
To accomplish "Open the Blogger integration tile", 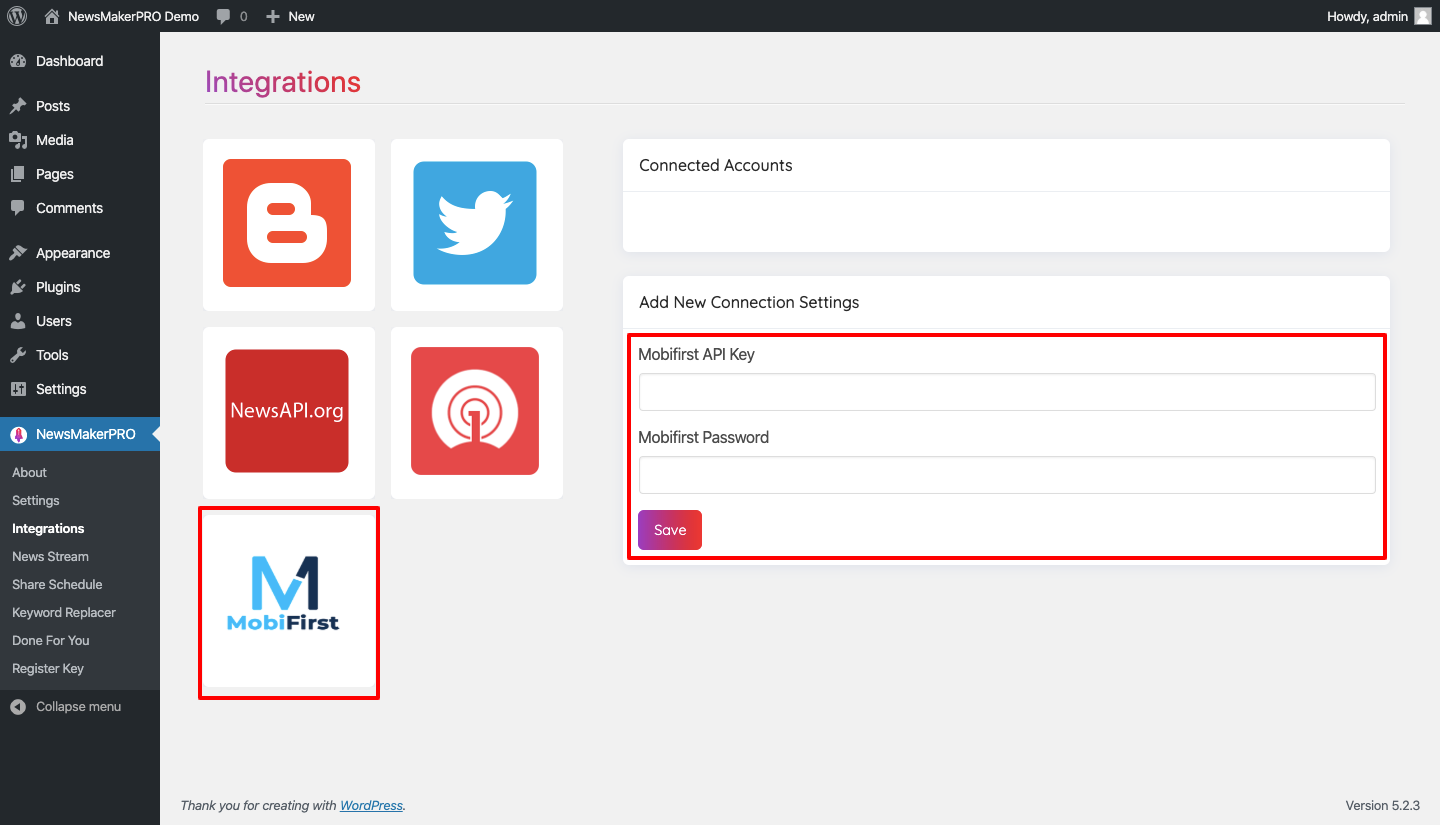I will [x=288, y=224].
